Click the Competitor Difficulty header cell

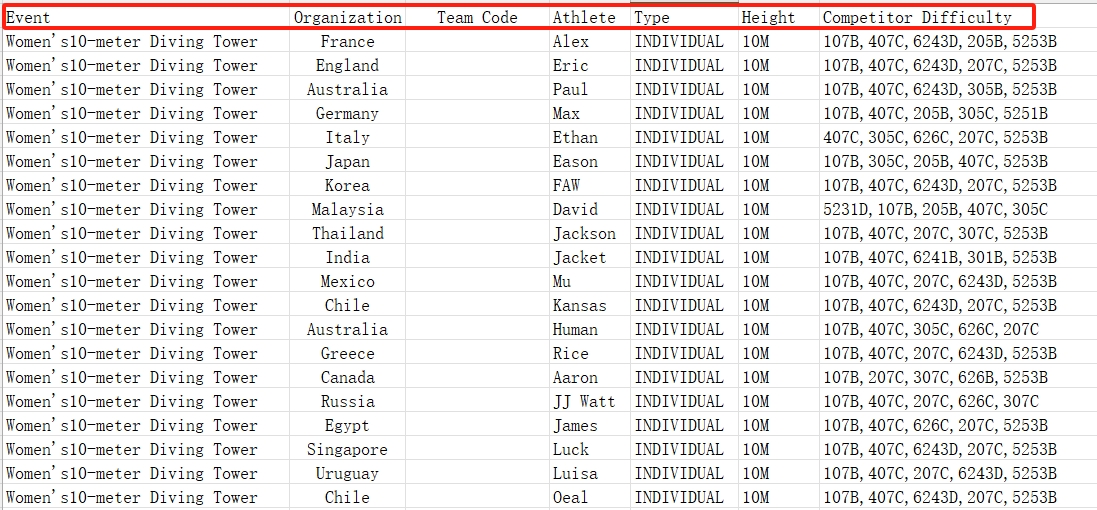tap(916, 18)
